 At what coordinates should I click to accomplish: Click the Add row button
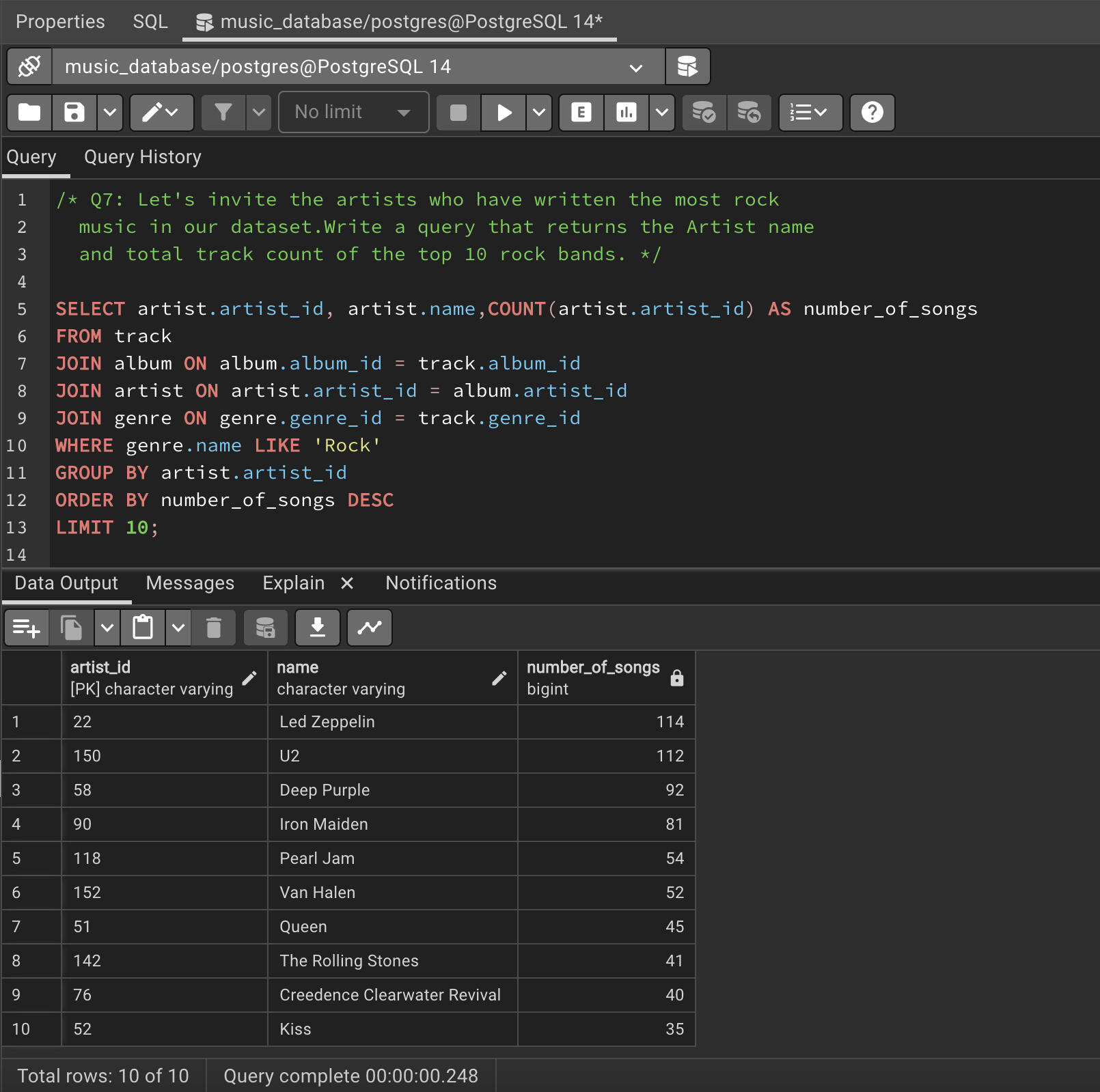(x=27, y=628)
